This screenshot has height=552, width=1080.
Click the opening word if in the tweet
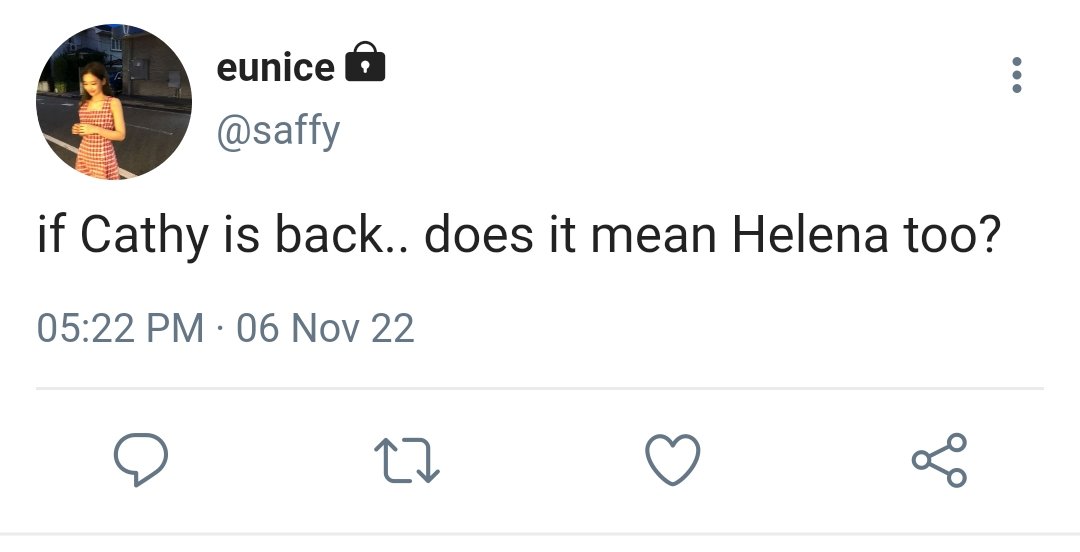[51, 235]
